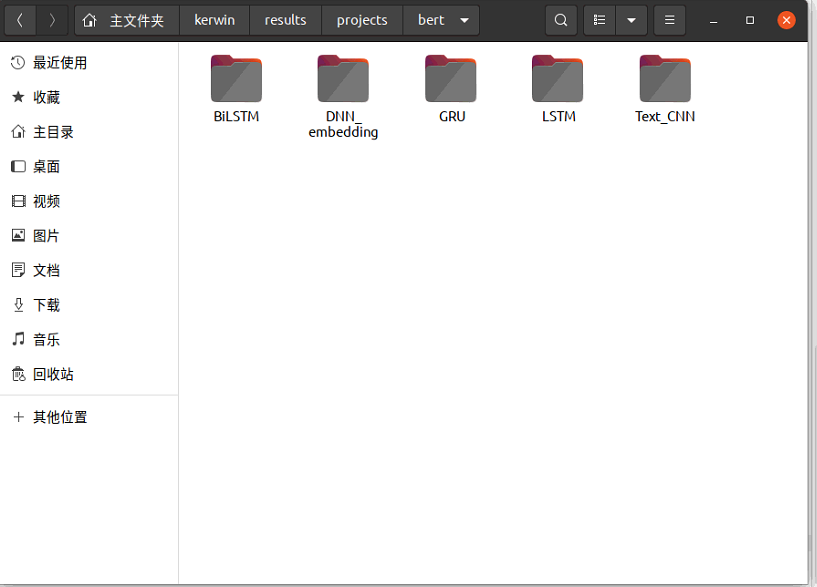817x587 pixels.
Task: Go to 主目录 in sidebar
Action: 89,132
